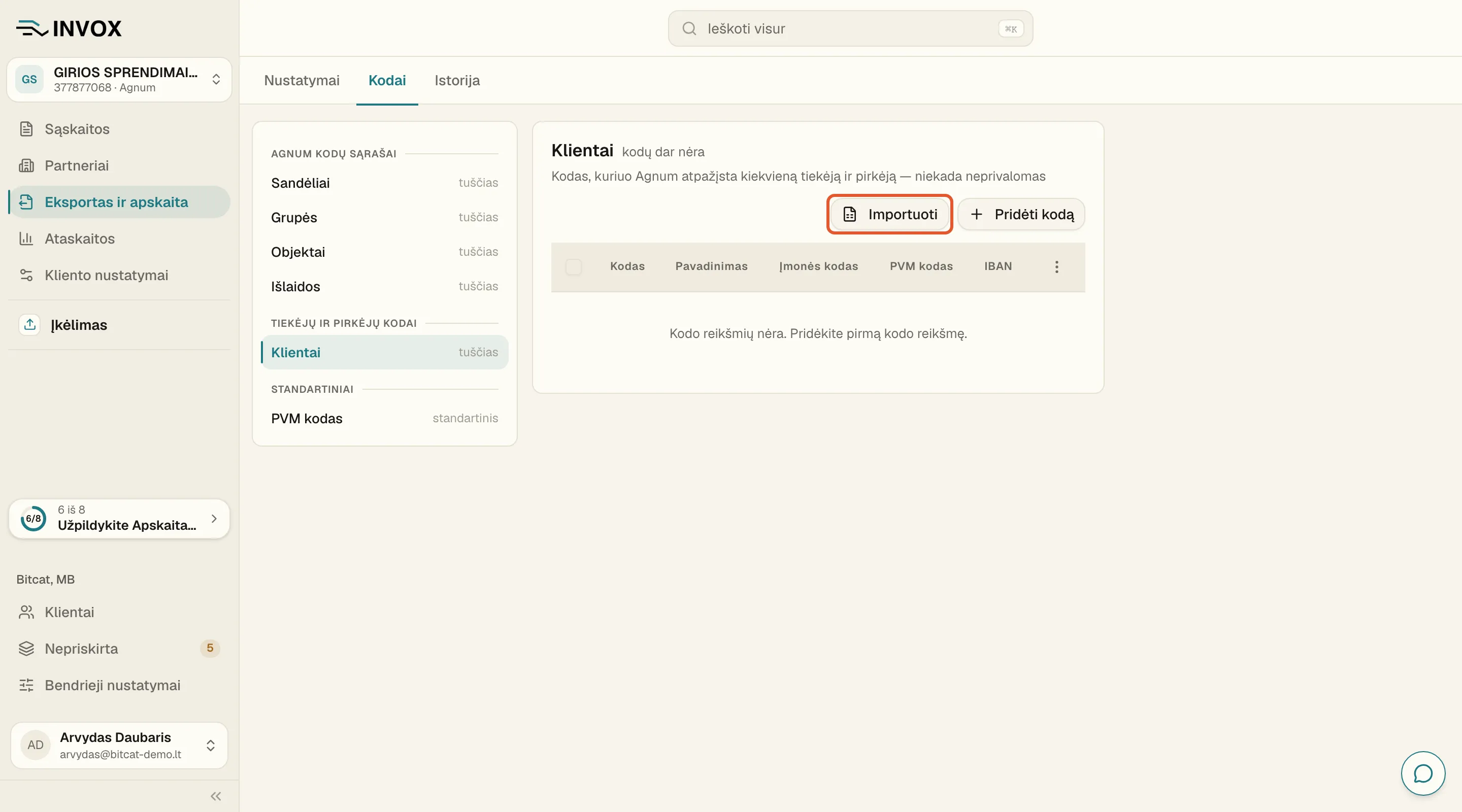
Task: Open the Grupės code list
Action: click(384, 217)
